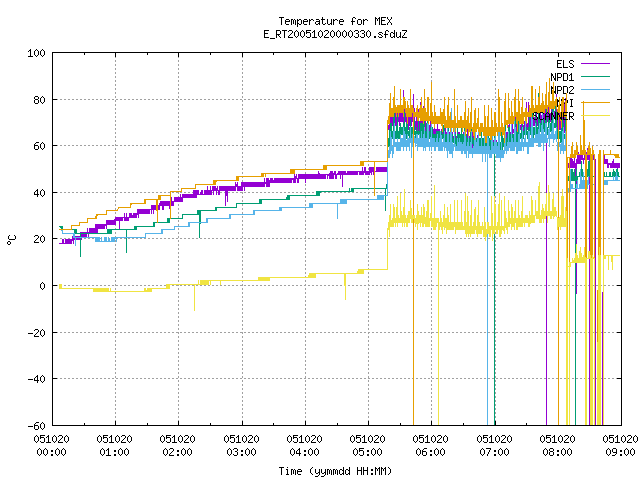Click the y-axis label '0'
The image size is (640, 480).
click(x=42, y=286)
